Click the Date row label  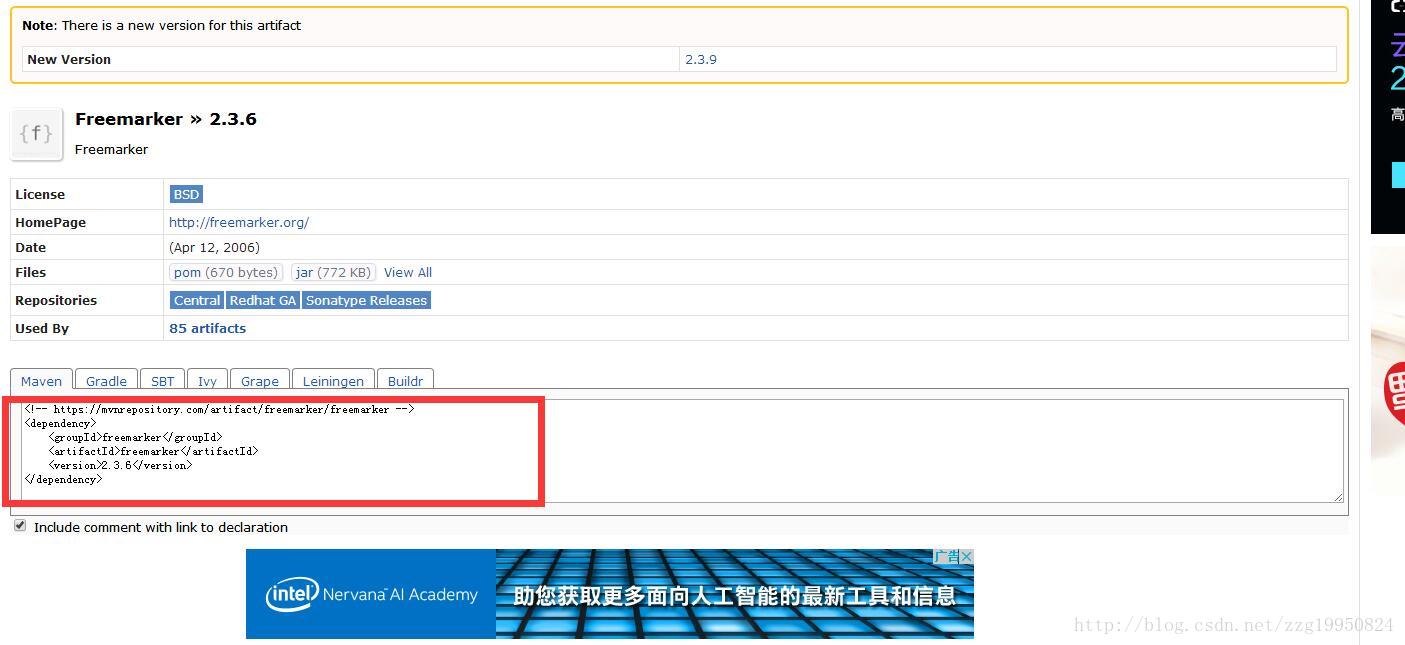click(x=30, y=247)
